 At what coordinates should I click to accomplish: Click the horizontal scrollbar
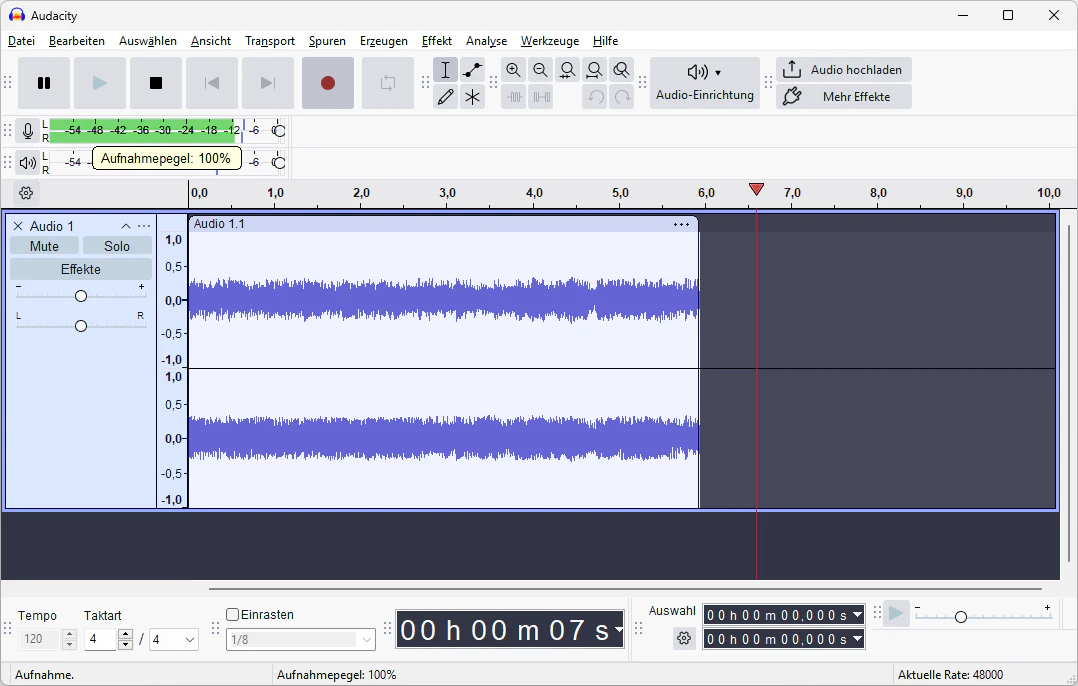pyautogui.click(x=625, y=588)
